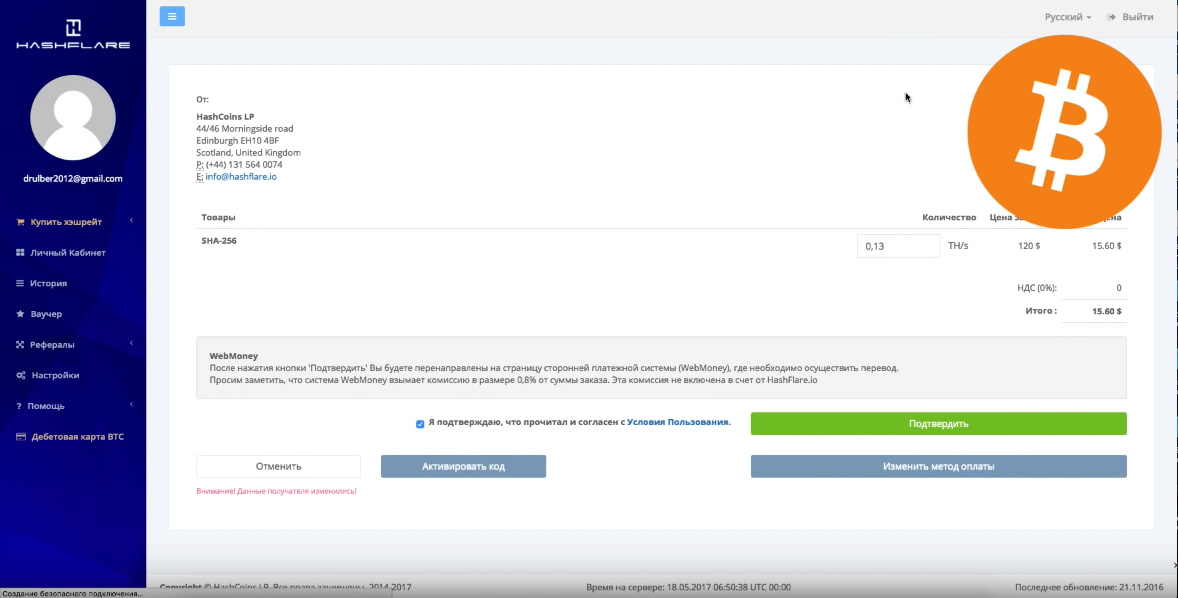Click the HashFlare logo
This screenshot has height=598, width=1178.
[73, 33]
